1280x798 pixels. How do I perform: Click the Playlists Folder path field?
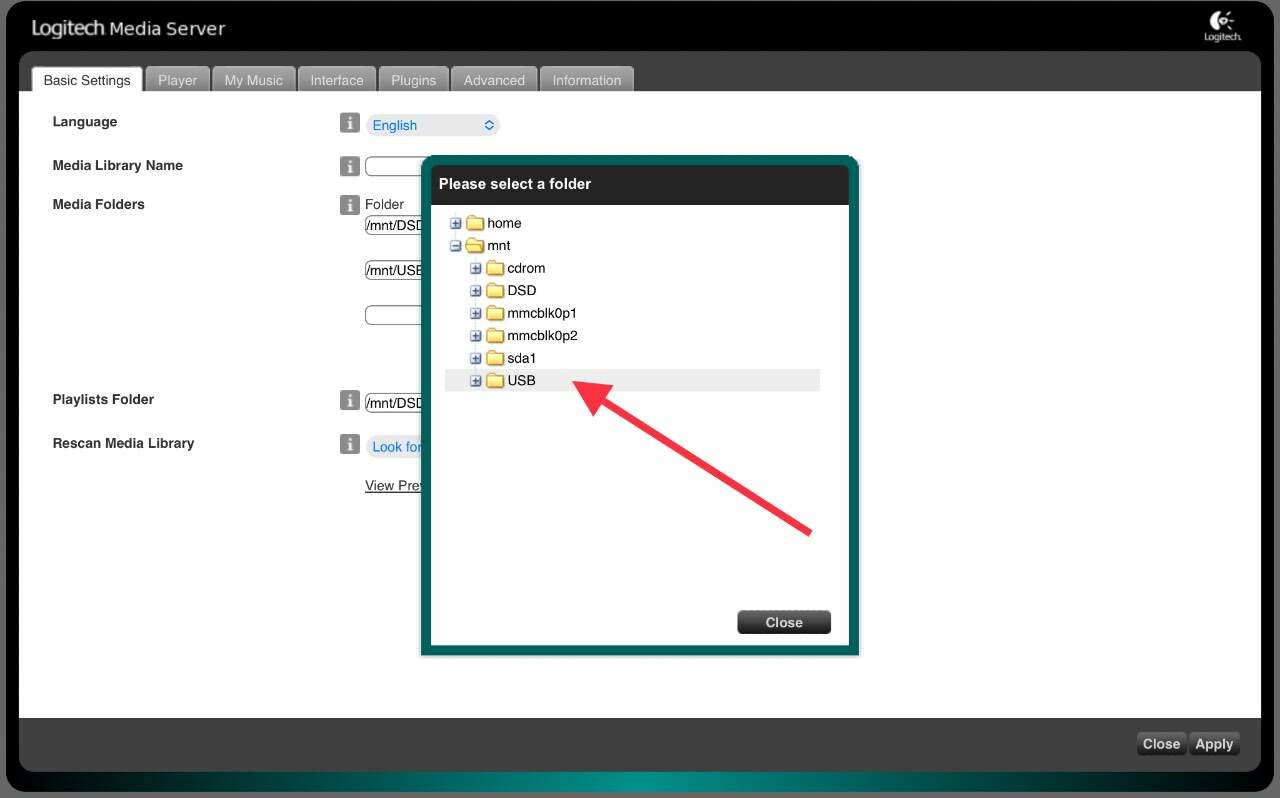[394, 403]
